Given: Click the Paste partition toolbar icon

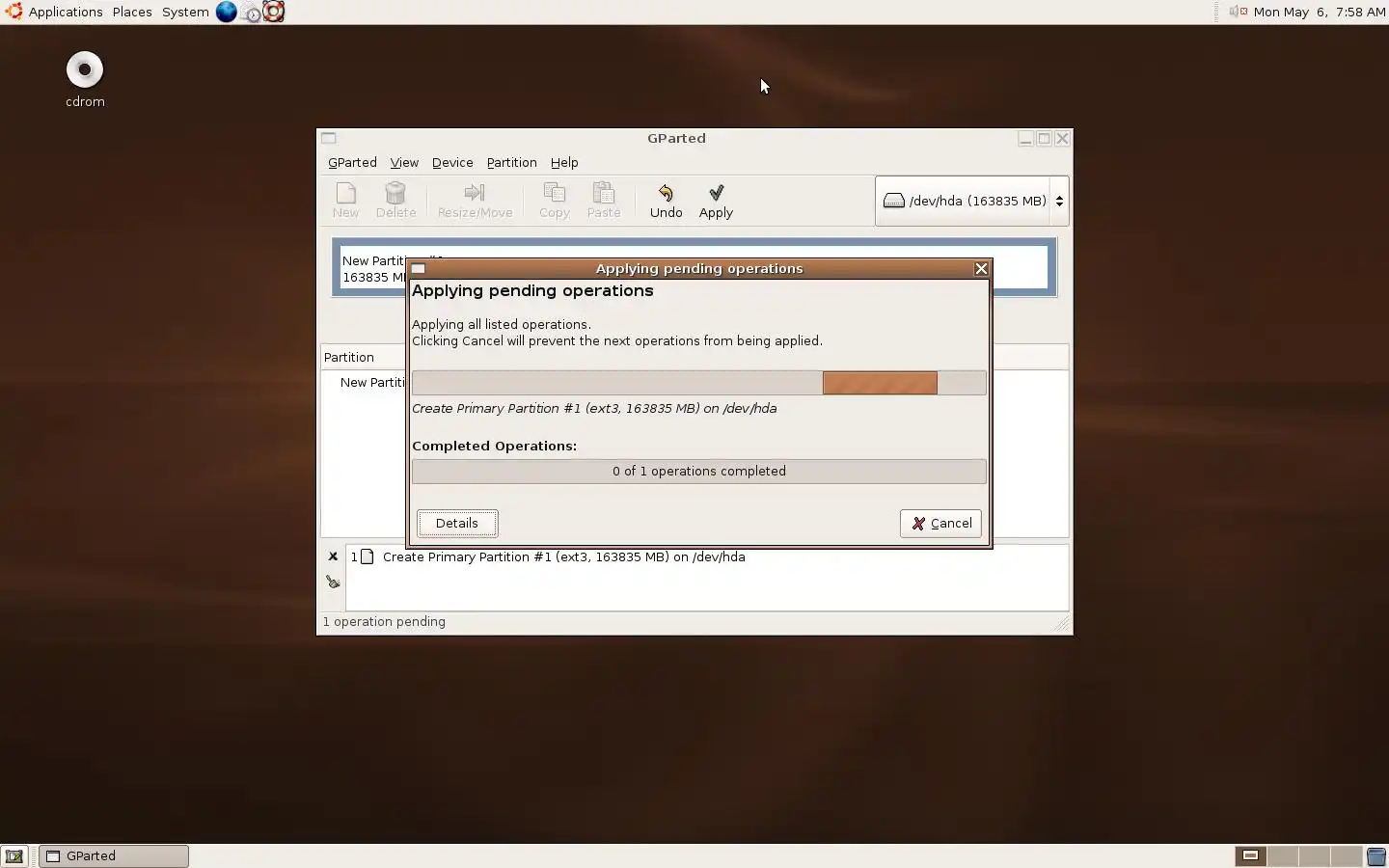Looking at the screenshot, I should [x=604, y=201].
